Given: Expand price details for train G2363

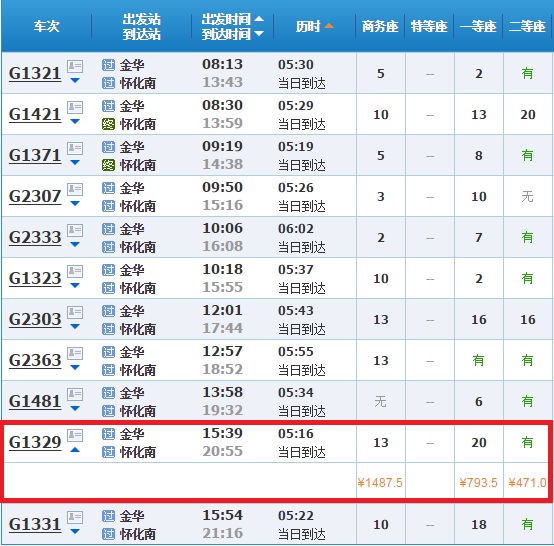Looking at the screenshot, I should click(75, 368).
